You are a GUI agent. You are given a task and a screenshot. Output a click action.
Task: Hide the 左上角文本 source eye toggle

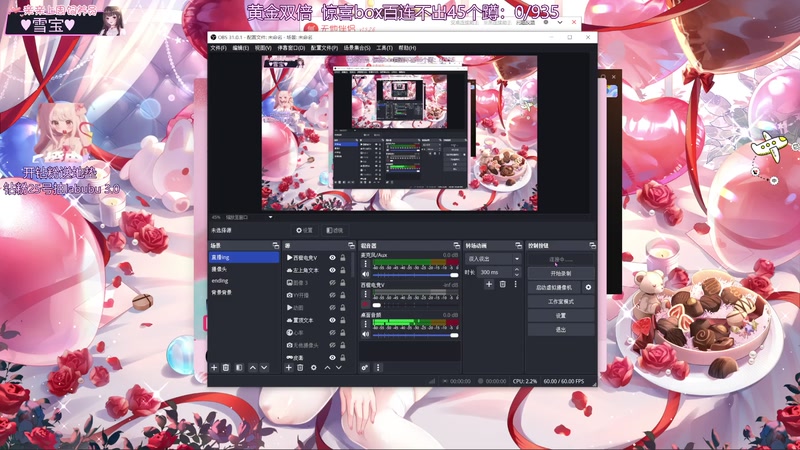332,270
